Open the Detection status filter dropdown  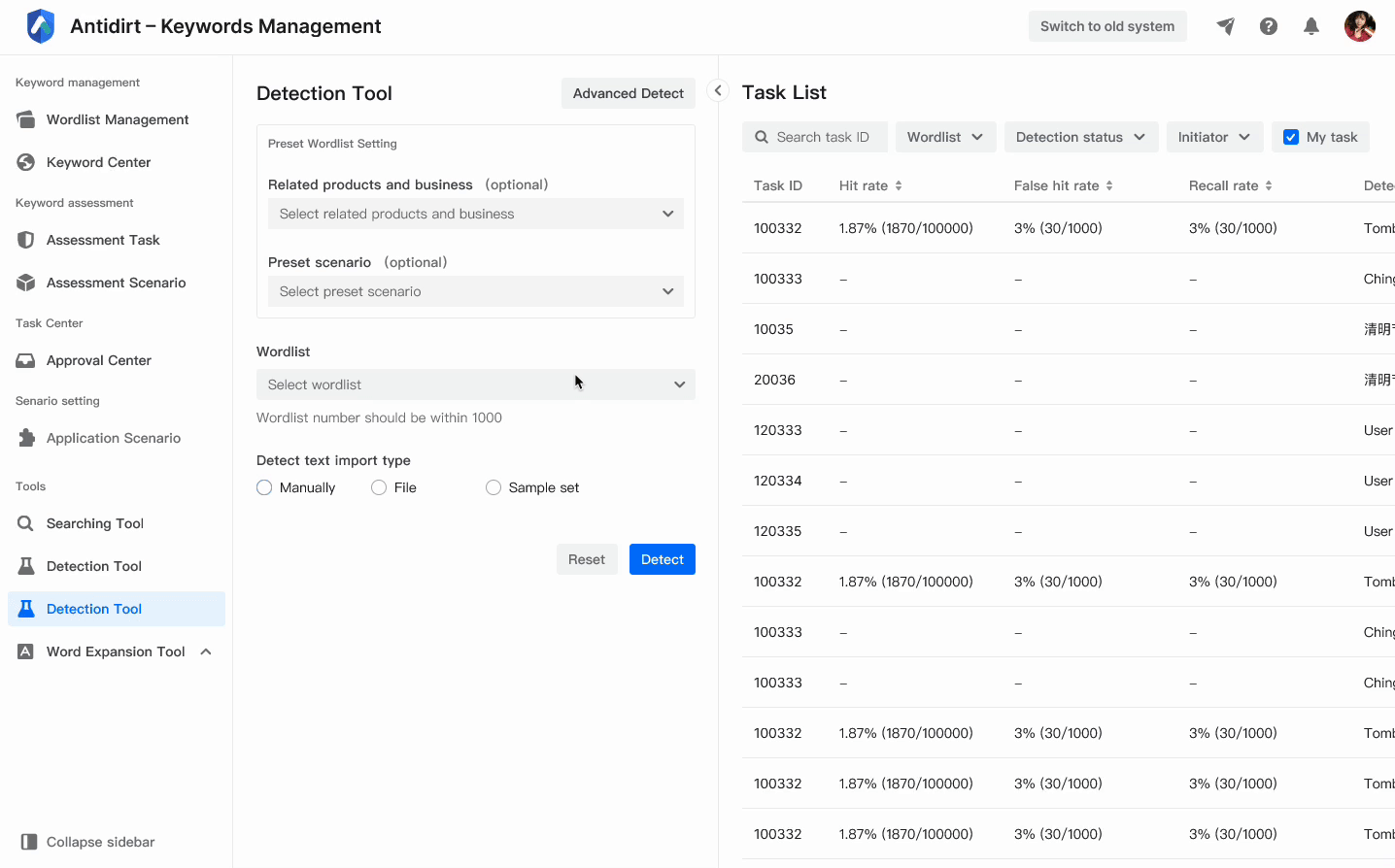click(x=1080, y=137)
